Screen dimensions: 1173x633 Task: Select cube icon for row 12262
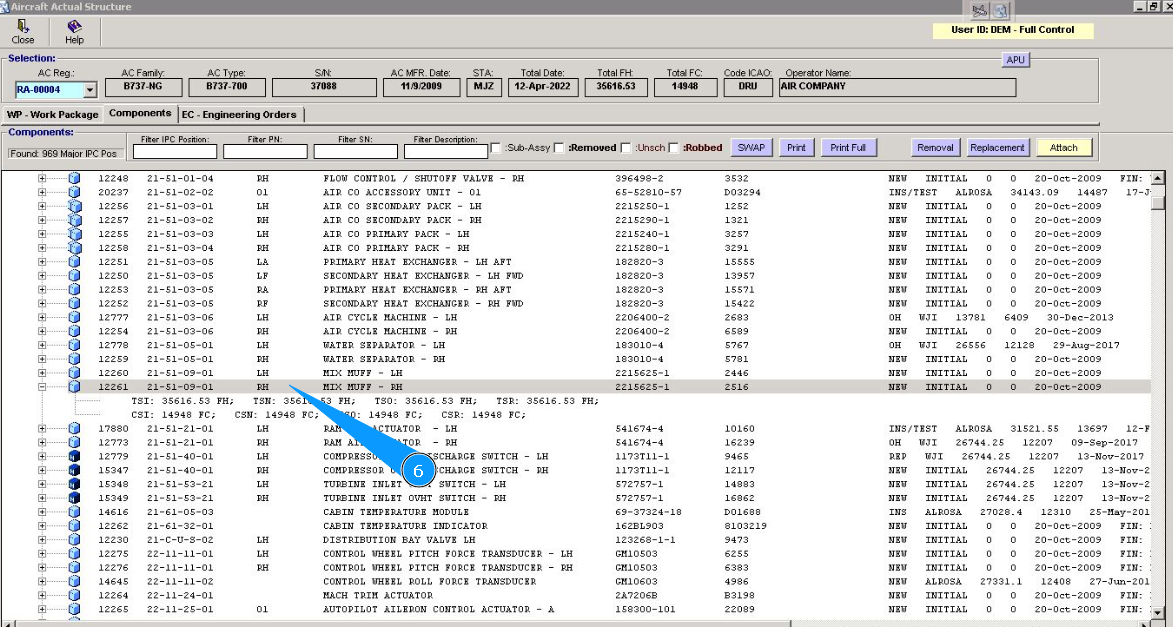74,526
